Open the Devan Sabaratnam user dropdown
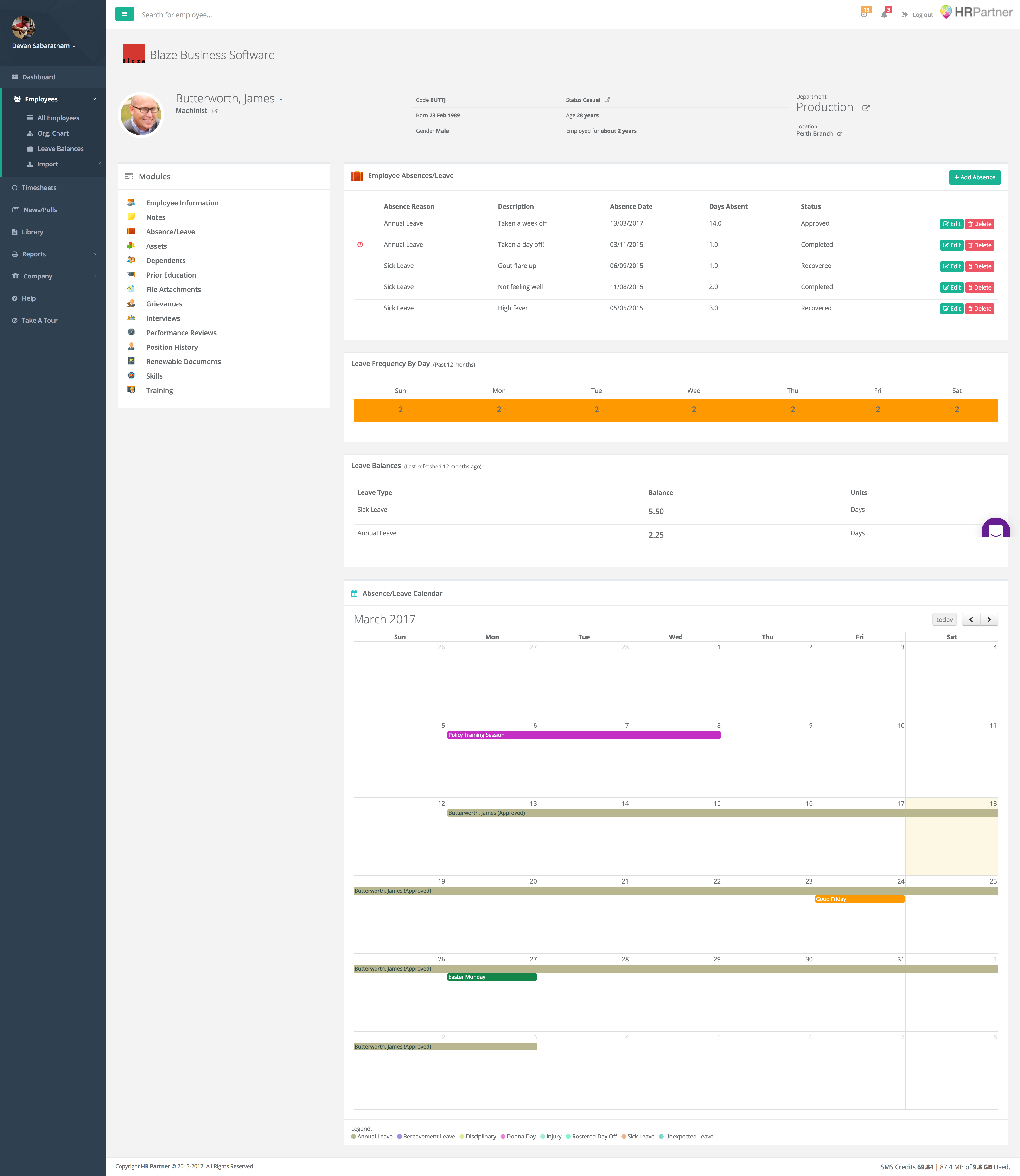This screenshot has height=1176, width=1020. tap(44, 46)
